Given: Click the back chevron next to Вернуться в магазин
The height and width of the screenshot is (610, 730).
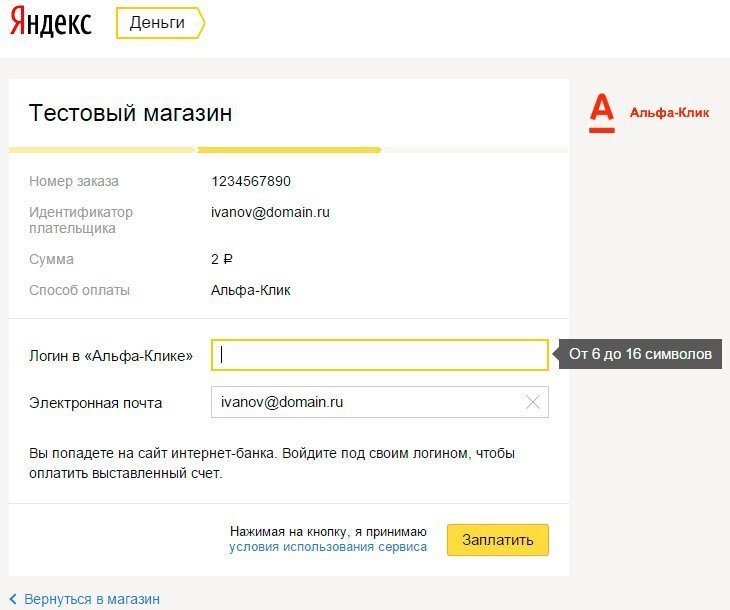Looking at the screenshot, I should click(x=13, y=599).
